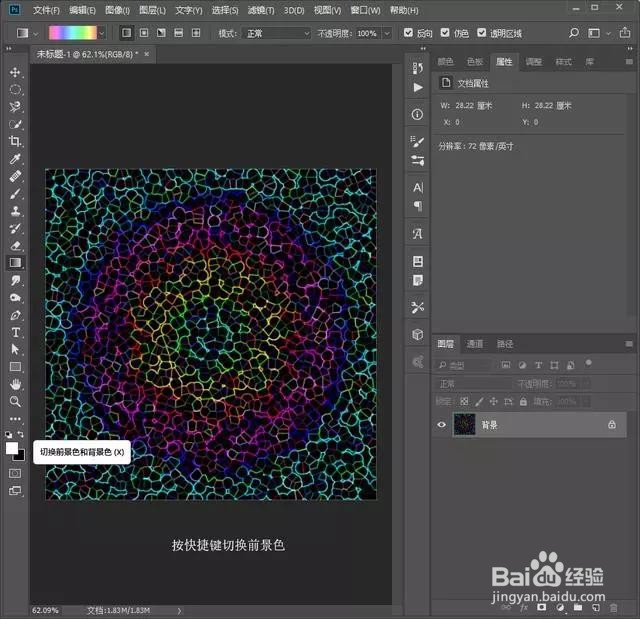The height and width of the screenshot is (619, 640).
Task: Select the Healing Brush tool
Action: coord(15,176)
